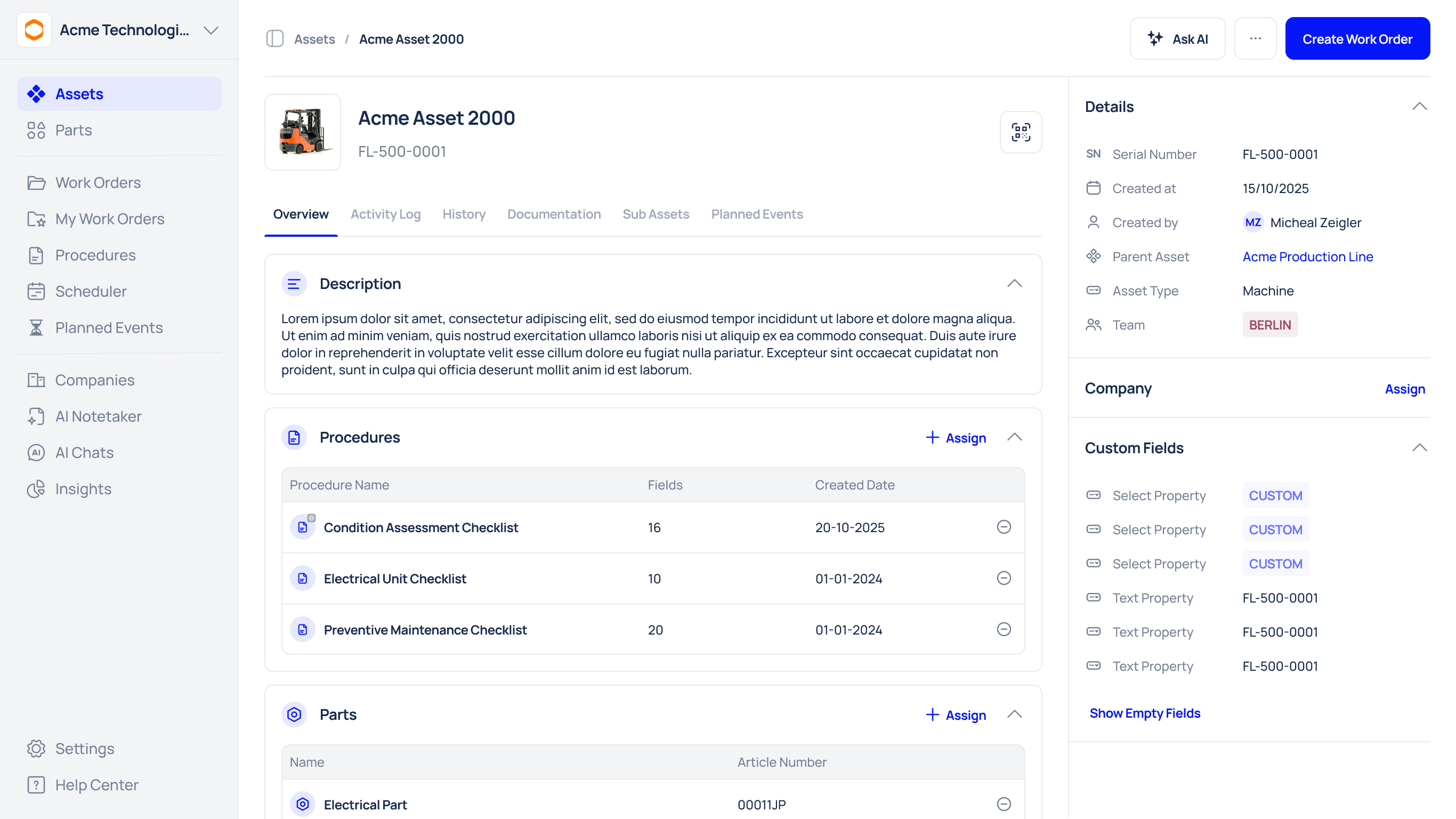The width and height of the screenshot is (1456, 819).
Task: Remove Preventive Maintenance Checklist row
Action: point(1003,630)
